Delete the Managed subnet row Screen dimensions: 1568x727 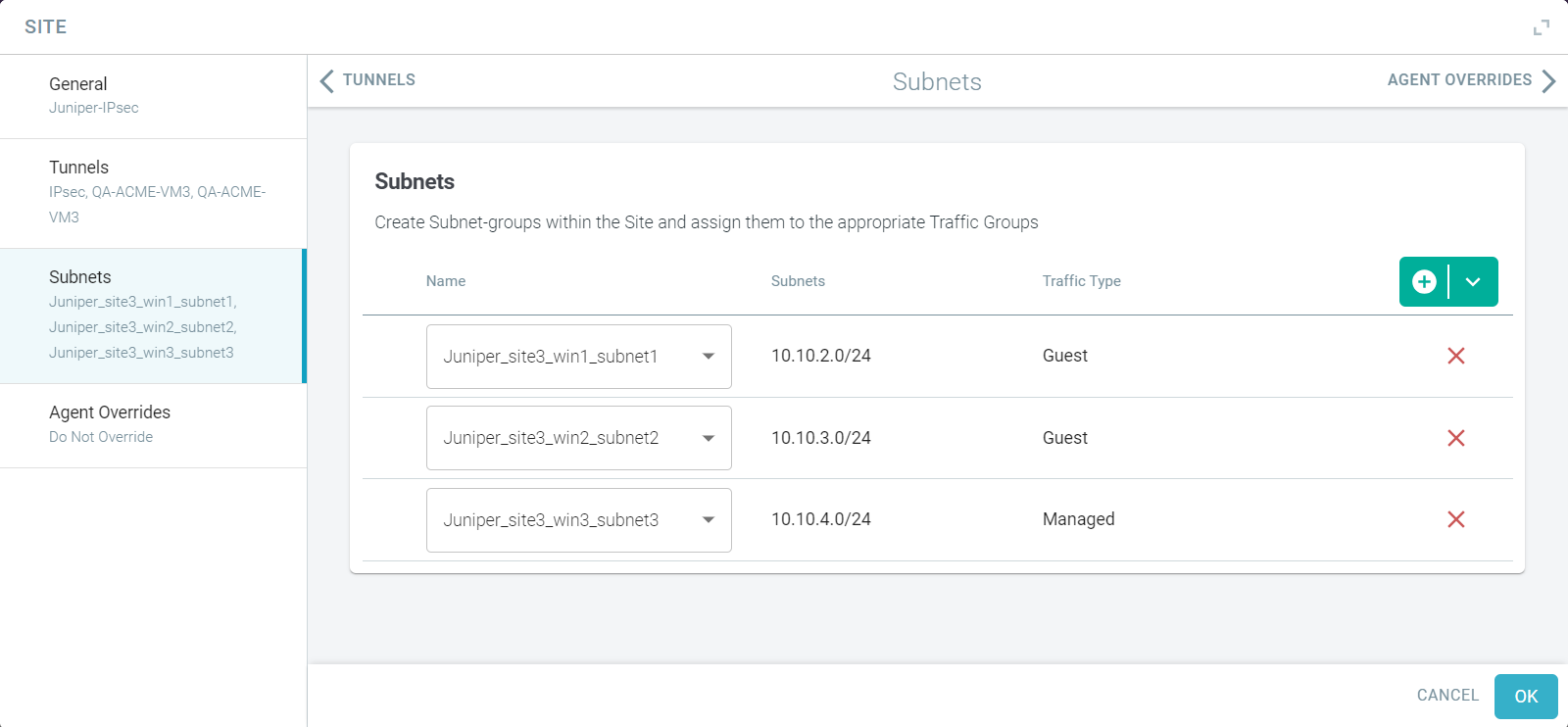coord(1456,519)
